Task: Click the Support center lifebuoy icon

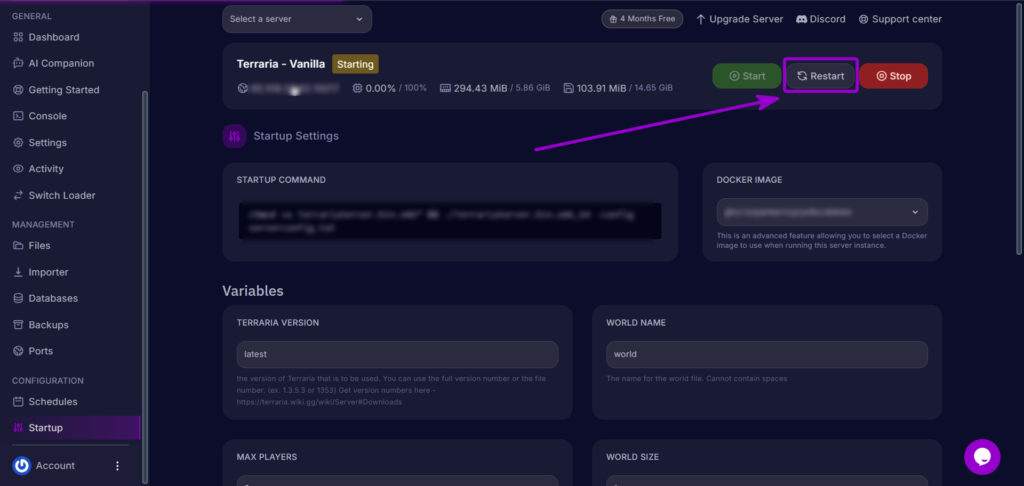Action: [x=863, y=19]
